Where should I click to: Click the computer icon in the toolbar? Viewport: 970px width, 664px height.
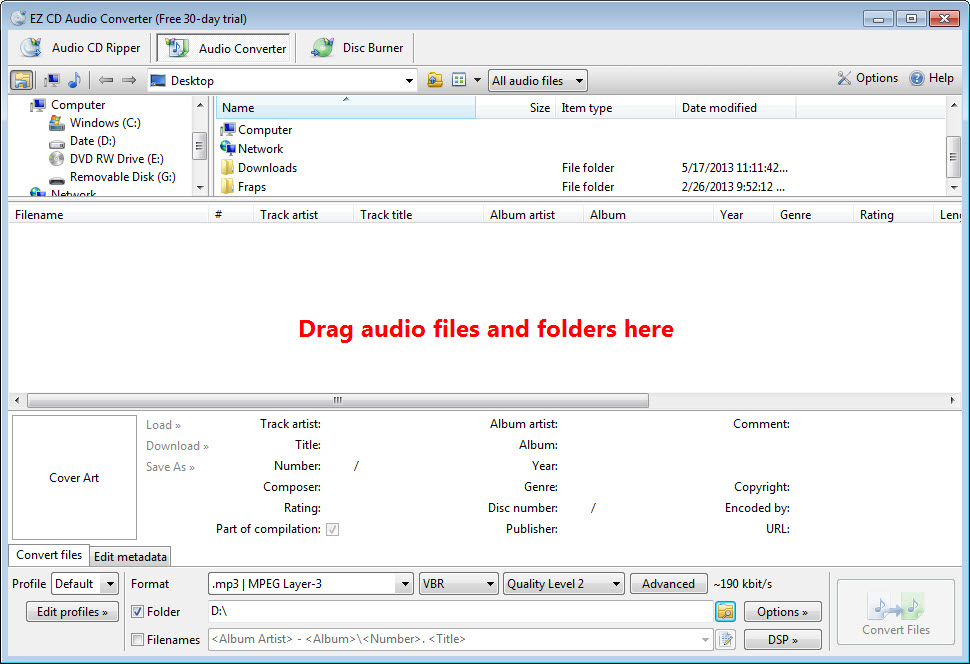pyautogui.click(x=52, y=80)
